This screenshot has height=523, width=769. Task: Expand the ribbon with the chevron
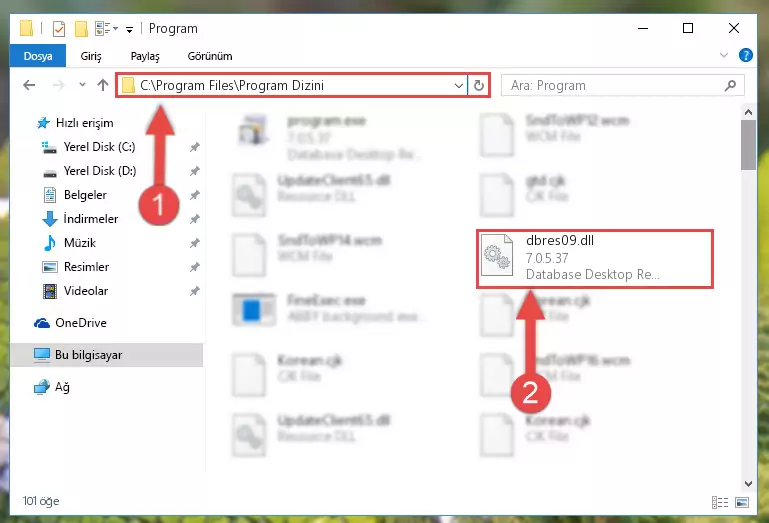coord(723,55)
